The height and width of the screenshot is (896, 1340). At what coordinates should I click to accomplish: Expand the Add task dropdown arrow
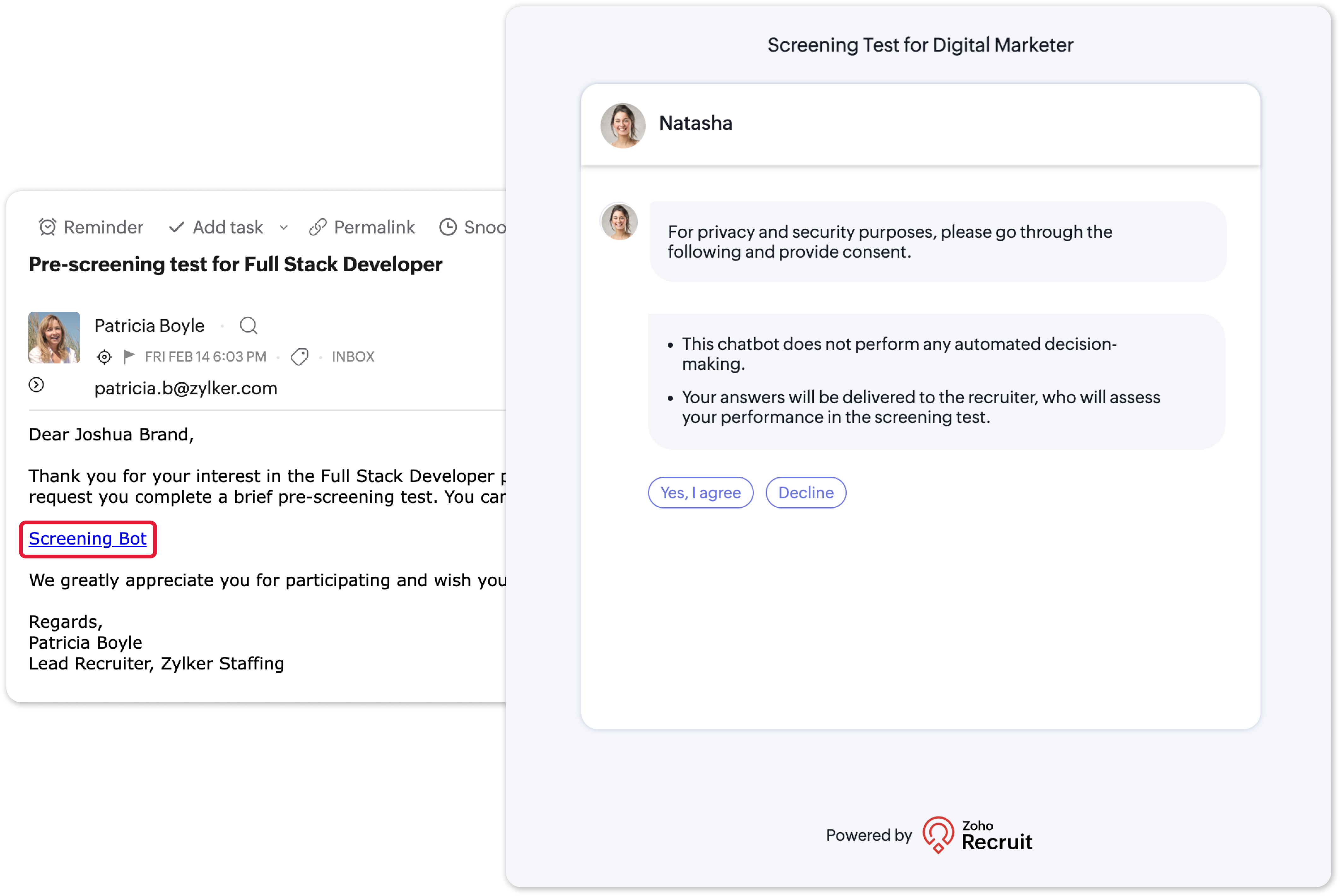tap(284, 228)
